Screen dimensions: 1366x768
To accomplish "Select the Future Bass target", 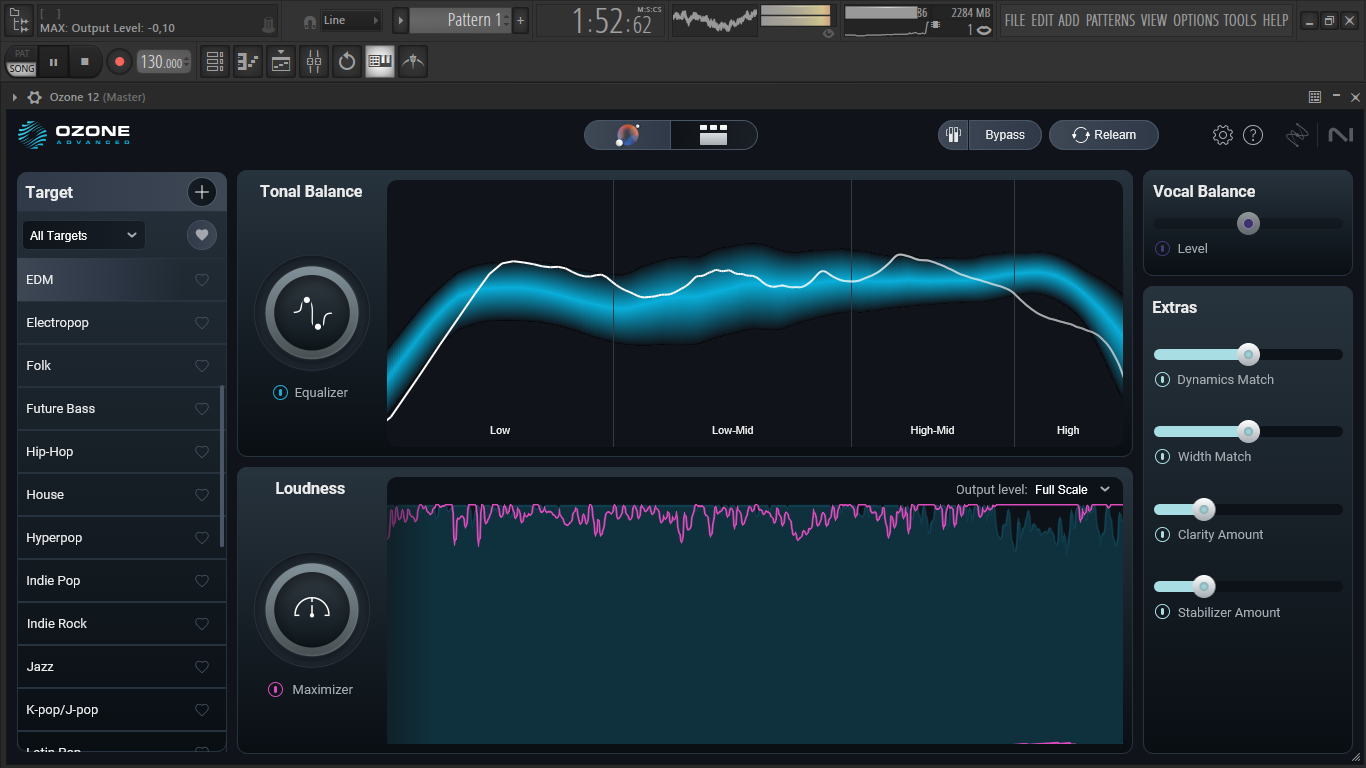I will coord(121,409).
